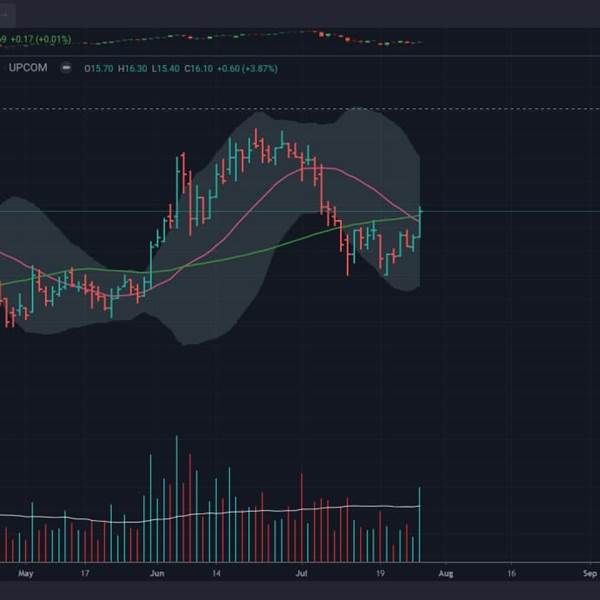
Task: Click the Aug label on time axis
Action: pyautogui.click(x=446, y=573)
